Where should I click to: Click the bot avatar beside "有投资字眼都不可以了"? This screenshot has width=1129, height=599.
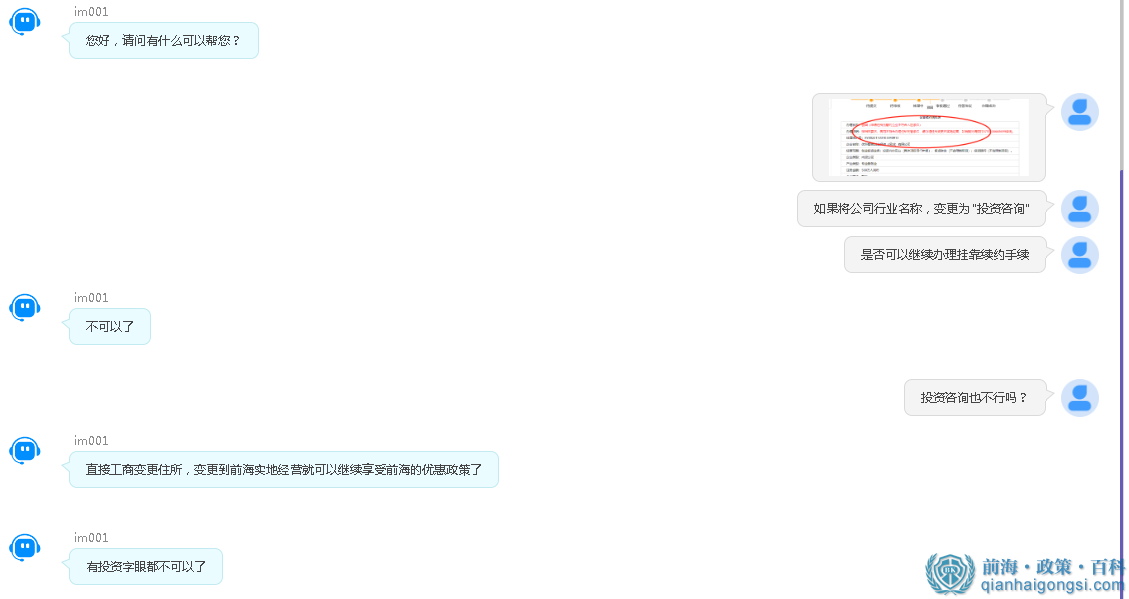click(24, 547)
